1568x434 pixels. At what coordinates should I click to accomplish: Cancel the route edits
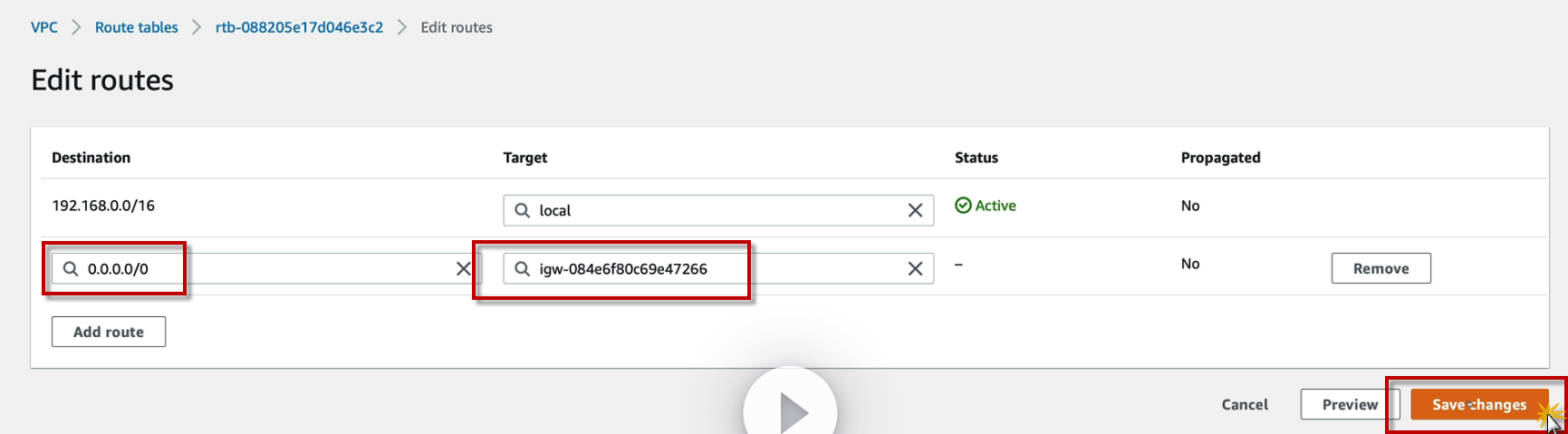(x=1245, y=404)
